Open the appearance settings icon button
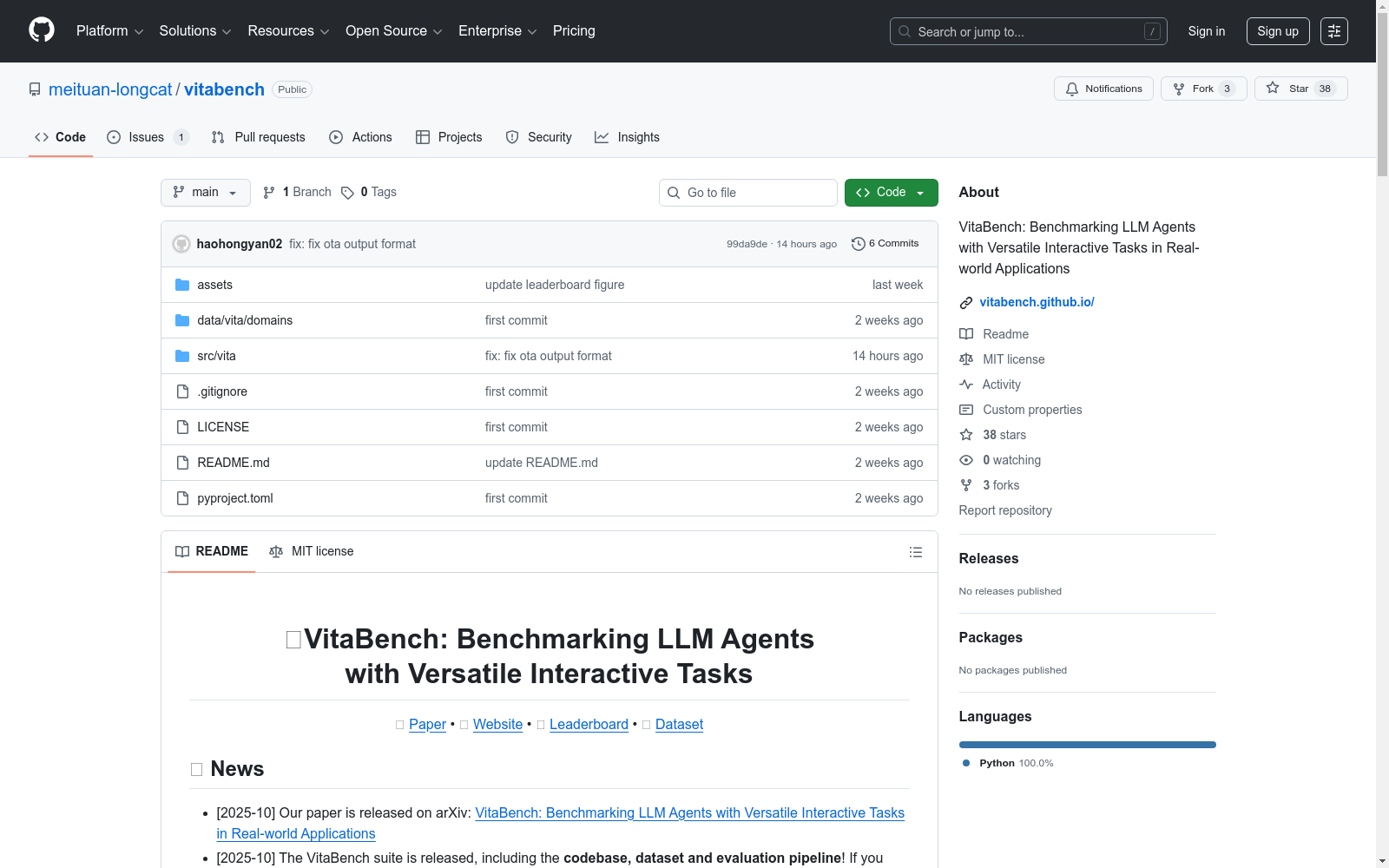This screenshot has height=868, width=1389. point(1334,31)
